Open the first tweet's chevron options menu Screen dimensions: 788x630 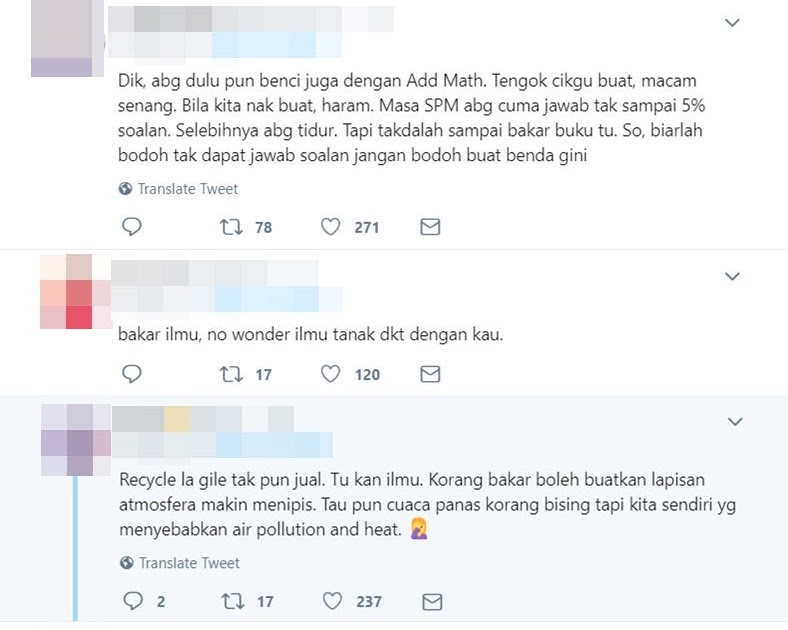[x=732, y=23]
